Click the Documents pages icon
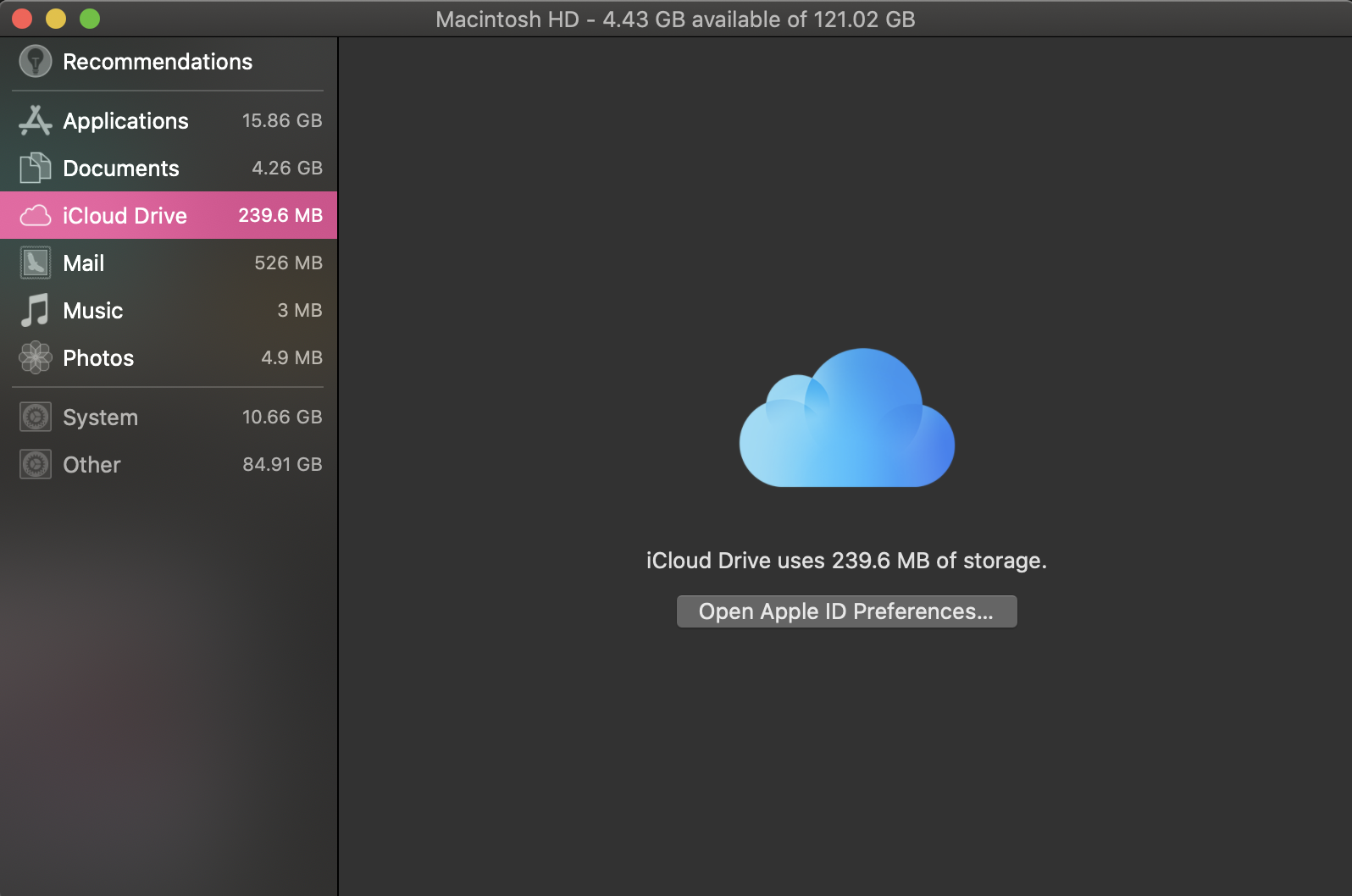This screenshot has width=1352, height=896. [x=36, y=168]
